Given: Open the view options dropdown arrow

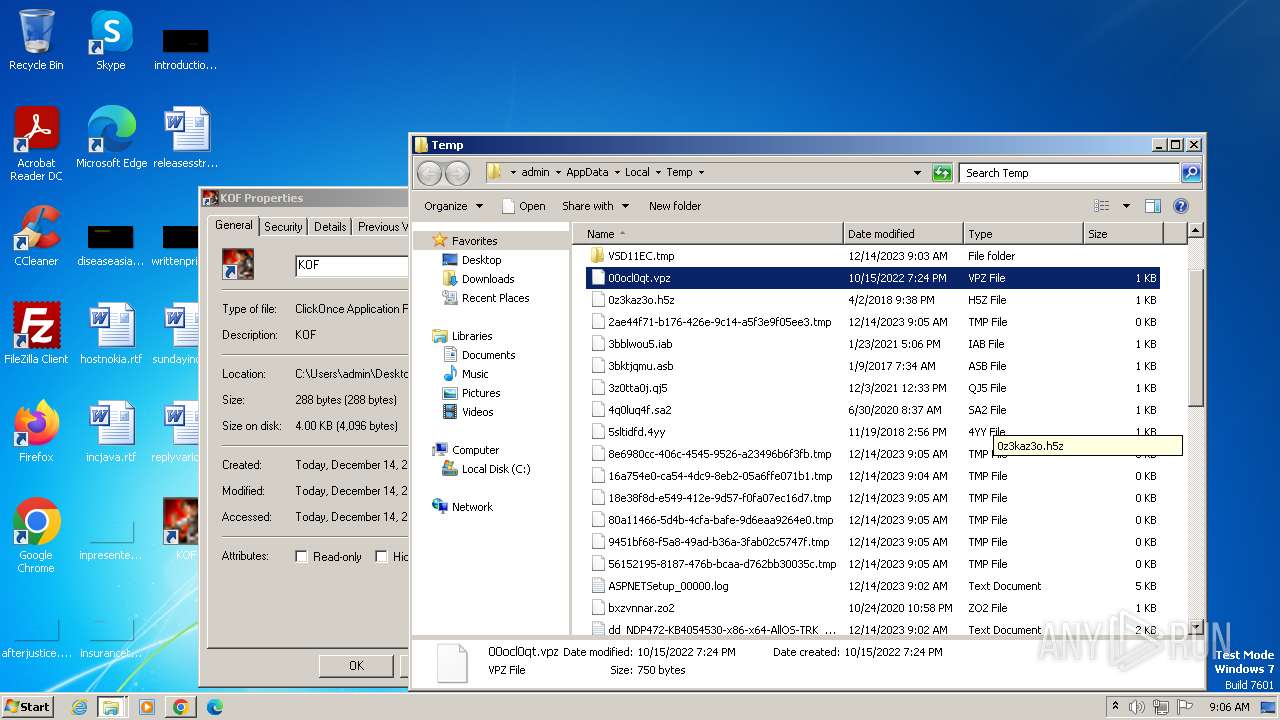Looking at the screenshot, I should click(1126, 206).
